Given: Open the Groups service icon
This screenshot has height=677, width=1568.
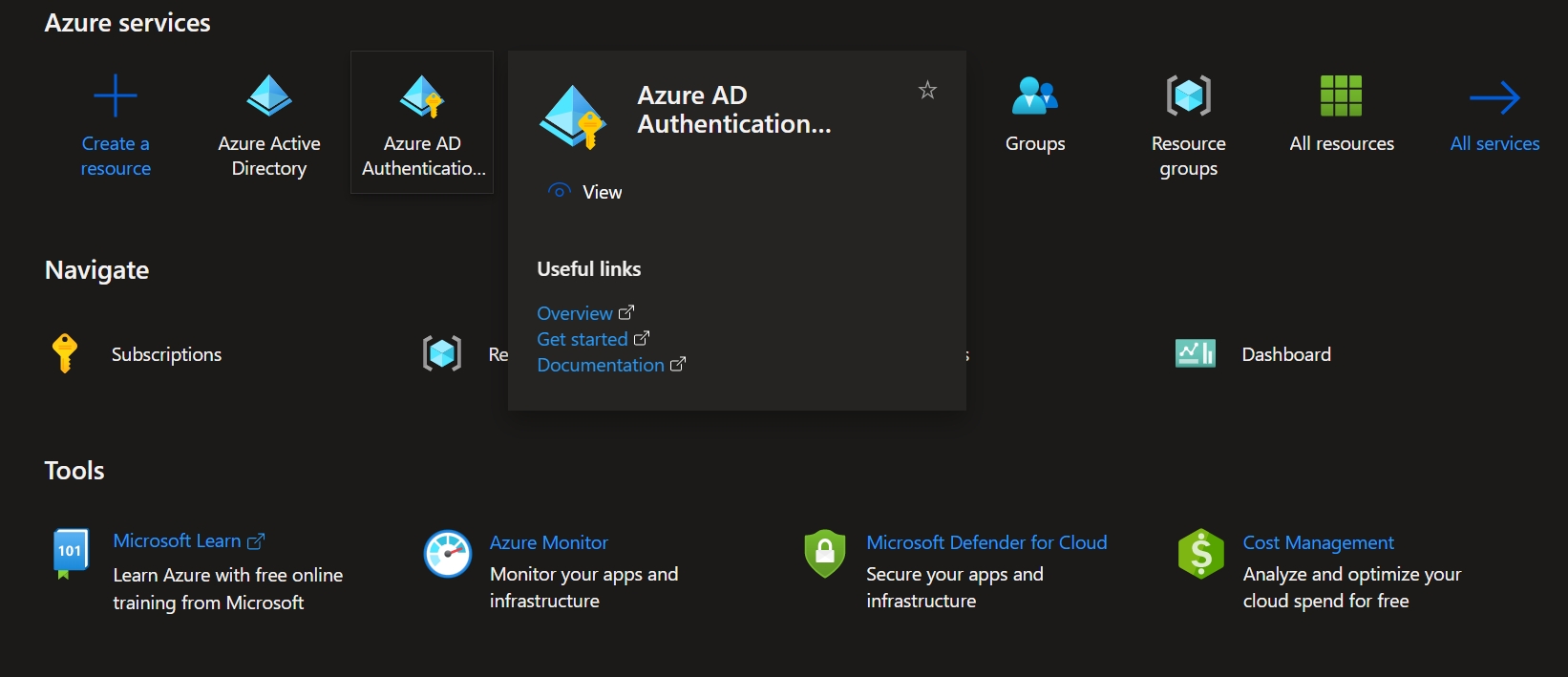Looking at the screenshot, I should (x=1035, y=96).
